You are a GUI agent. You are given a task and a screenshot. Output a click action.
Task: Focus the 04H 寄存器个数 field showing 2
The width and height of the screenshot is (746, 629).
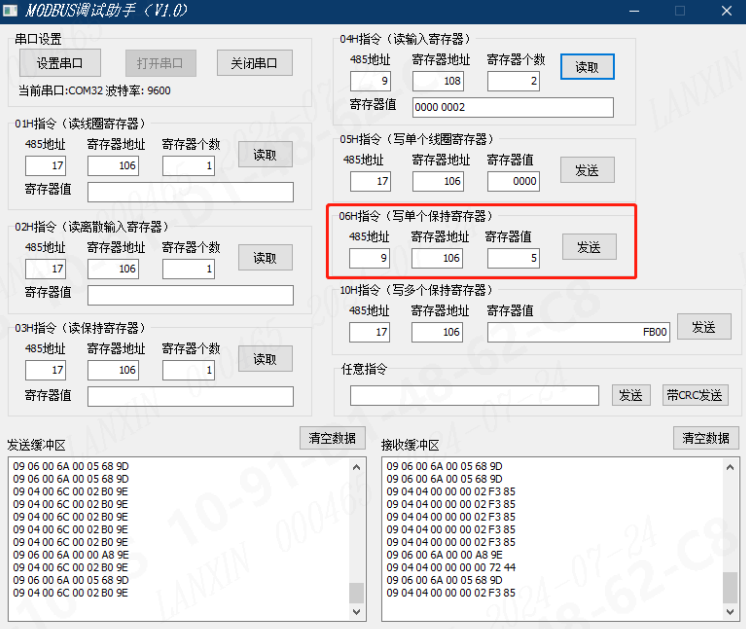[x=513, y=81]
